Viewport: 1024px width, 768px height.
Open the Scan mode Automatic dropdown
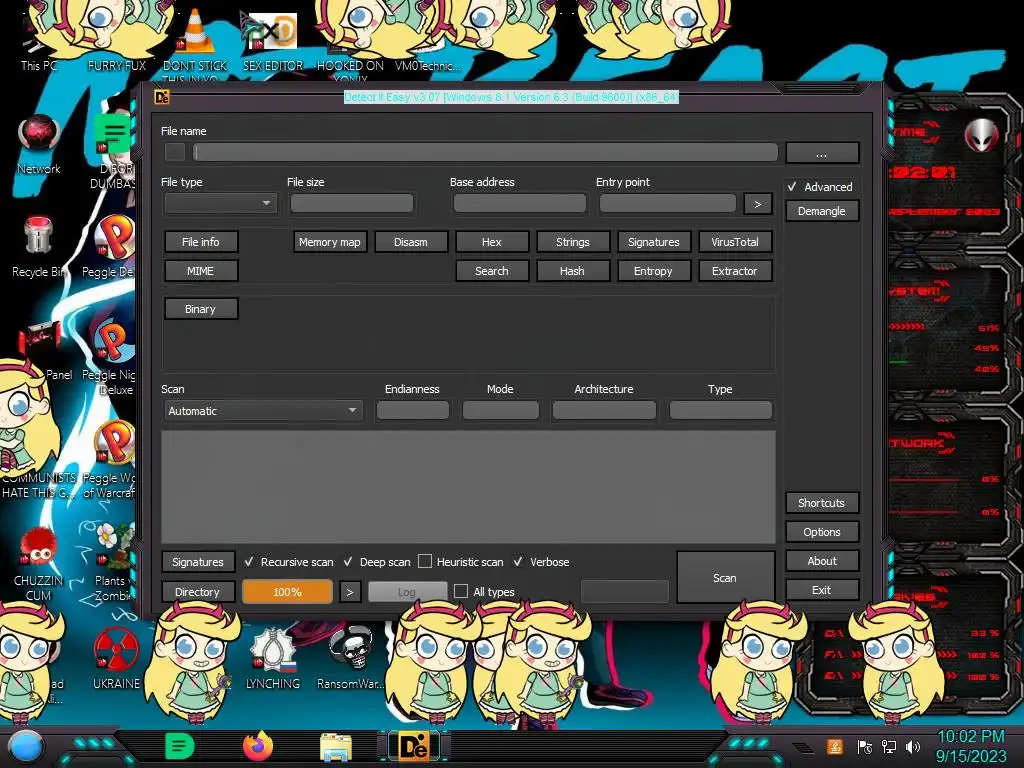coord(263,411)
